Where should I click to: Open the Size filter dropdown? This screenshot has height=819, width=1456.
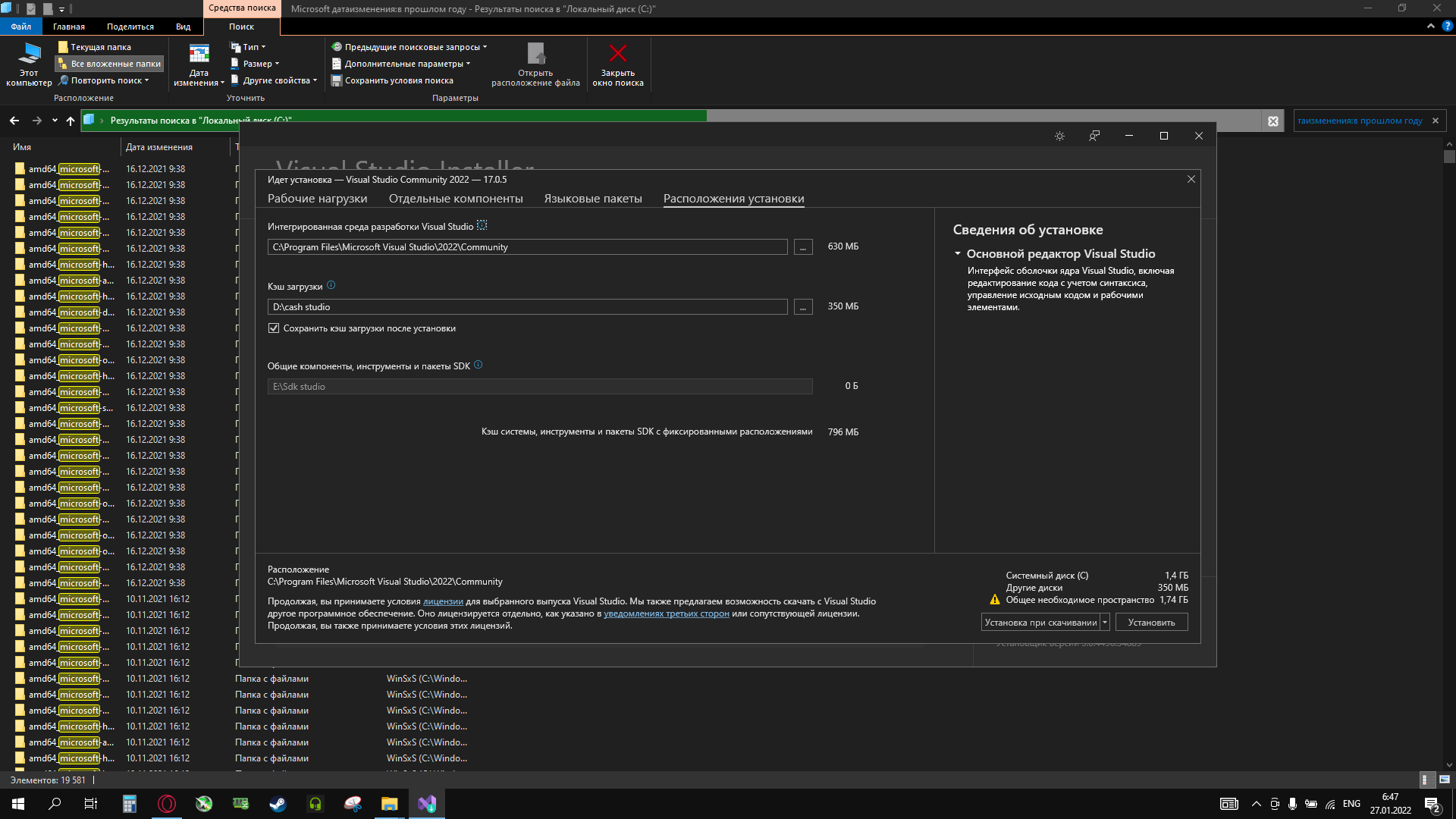(x=255, y=64)
